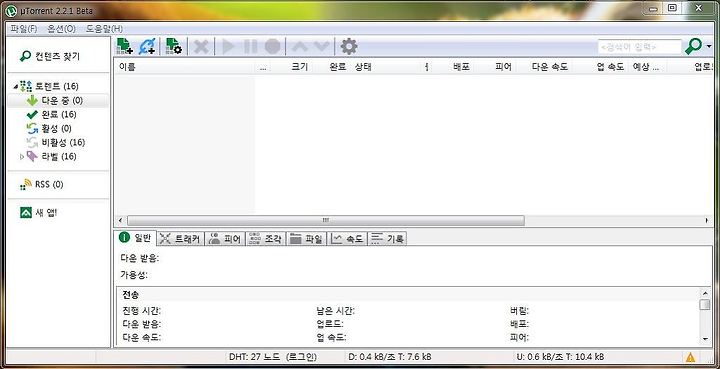Click Move Up Queue arrow icon
The width and height of the screenshot is (720, 369).
[299, 46]
